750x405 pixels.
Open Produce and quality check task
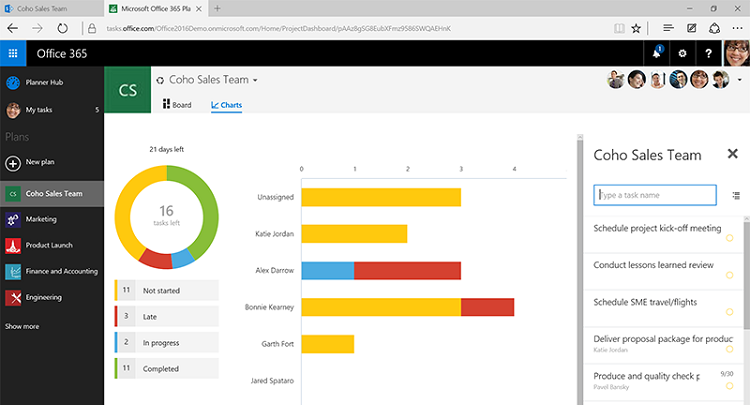pos(647,376)
